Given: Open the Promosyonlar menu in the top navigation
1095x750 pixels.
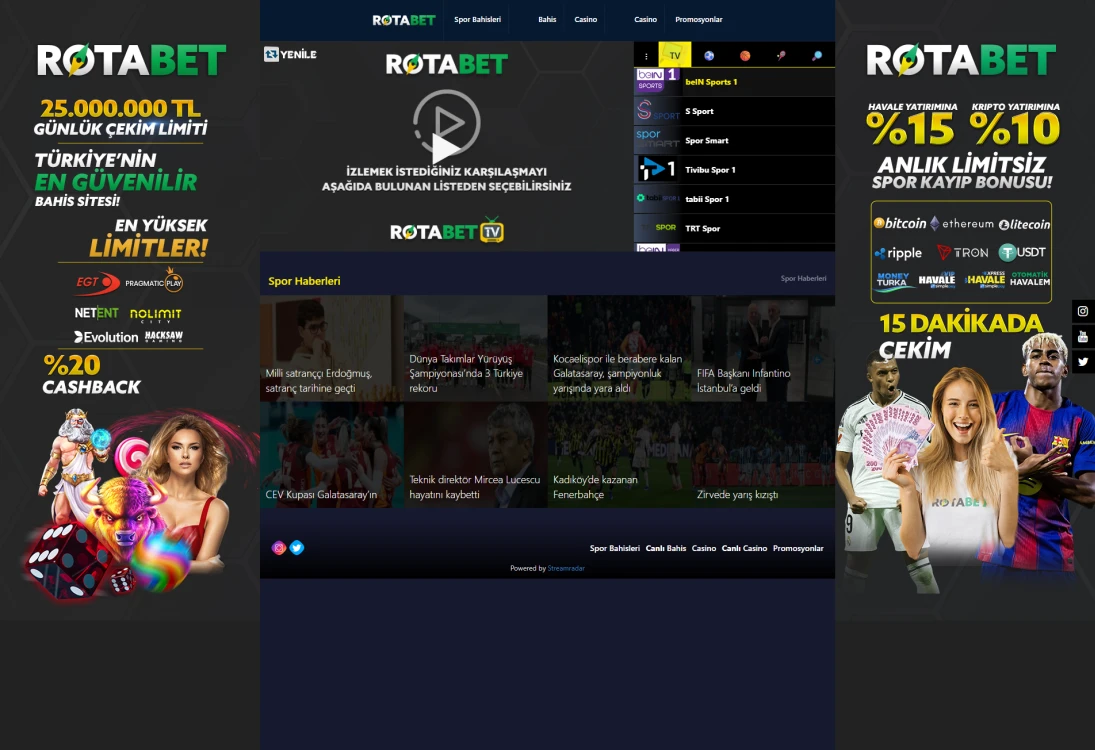Looking at the screenshot, I should pos(700,18).
